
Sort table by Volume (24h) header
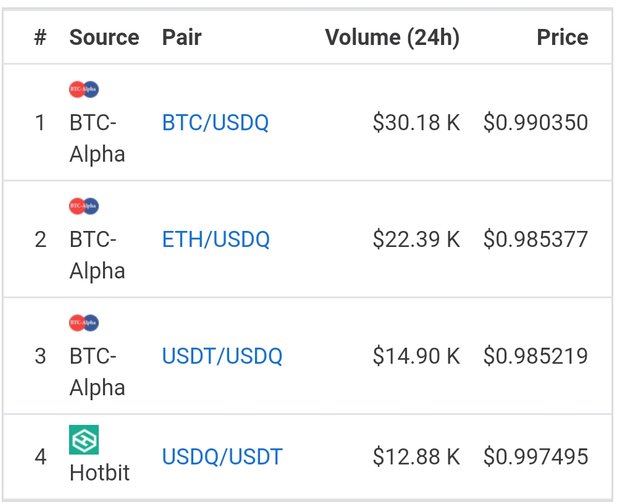pos(392,38)
